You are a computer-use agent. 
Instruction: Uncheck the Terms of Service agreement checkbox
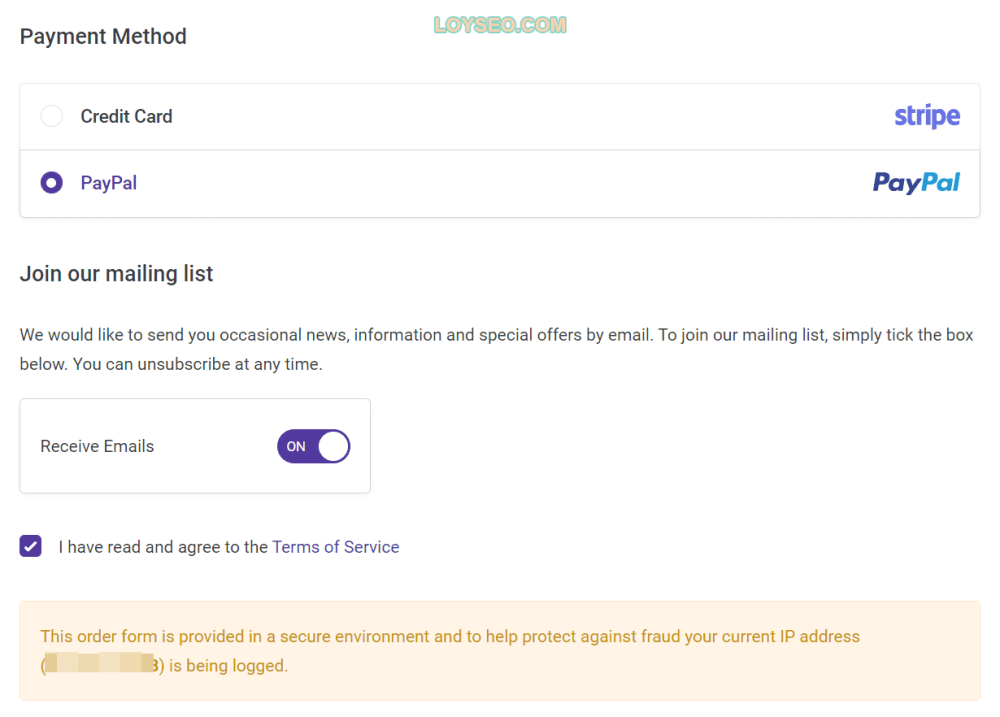(x=31, y=546)
